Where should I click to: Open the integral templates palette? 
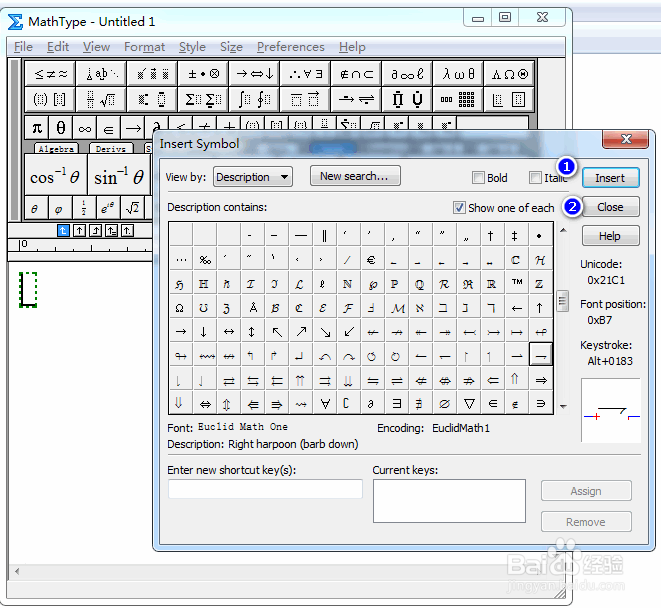click(x=254, y=100)
